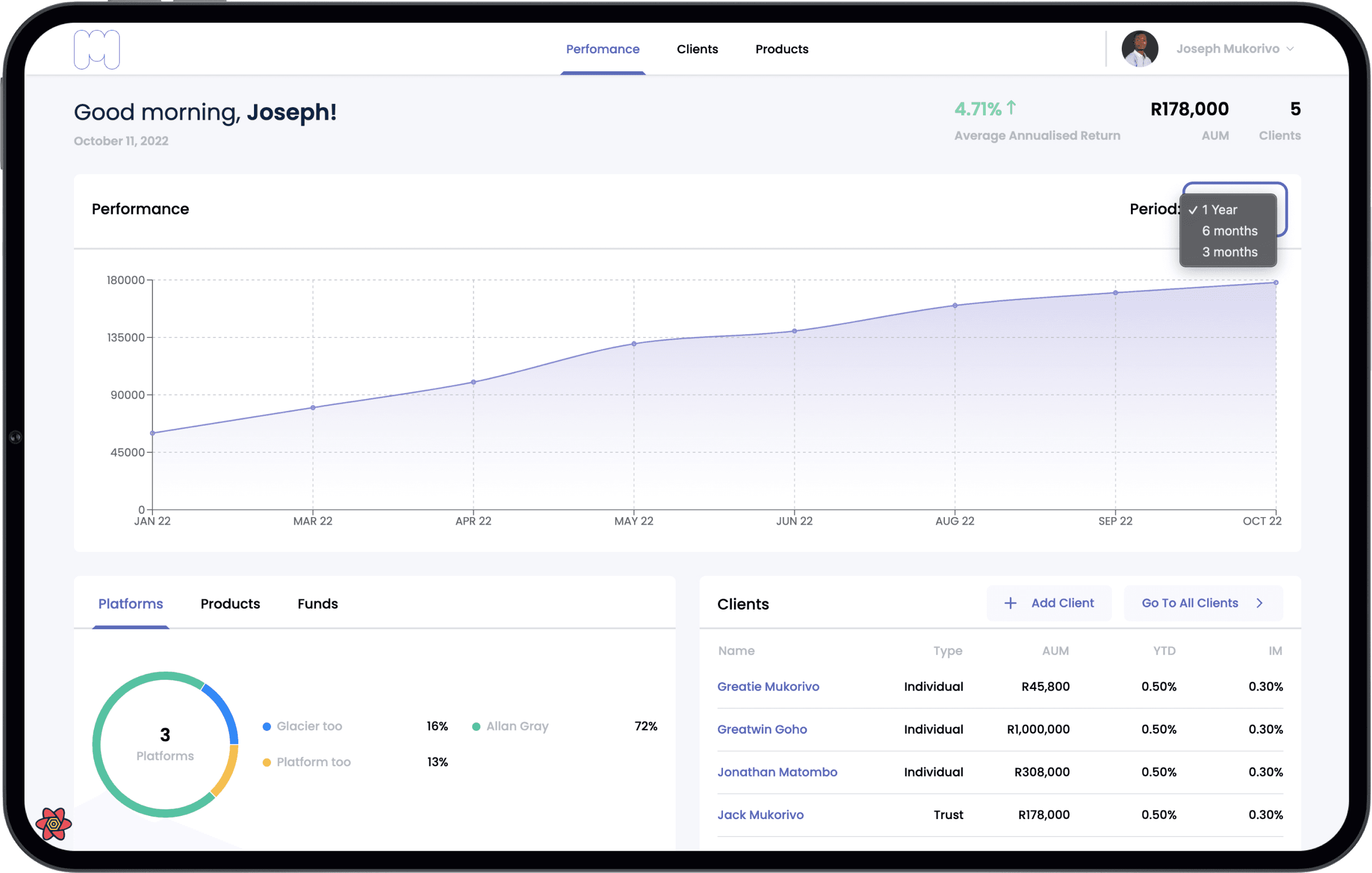
Task: Select the Products tab in breakdown card
Action: (x=230, y=604)
